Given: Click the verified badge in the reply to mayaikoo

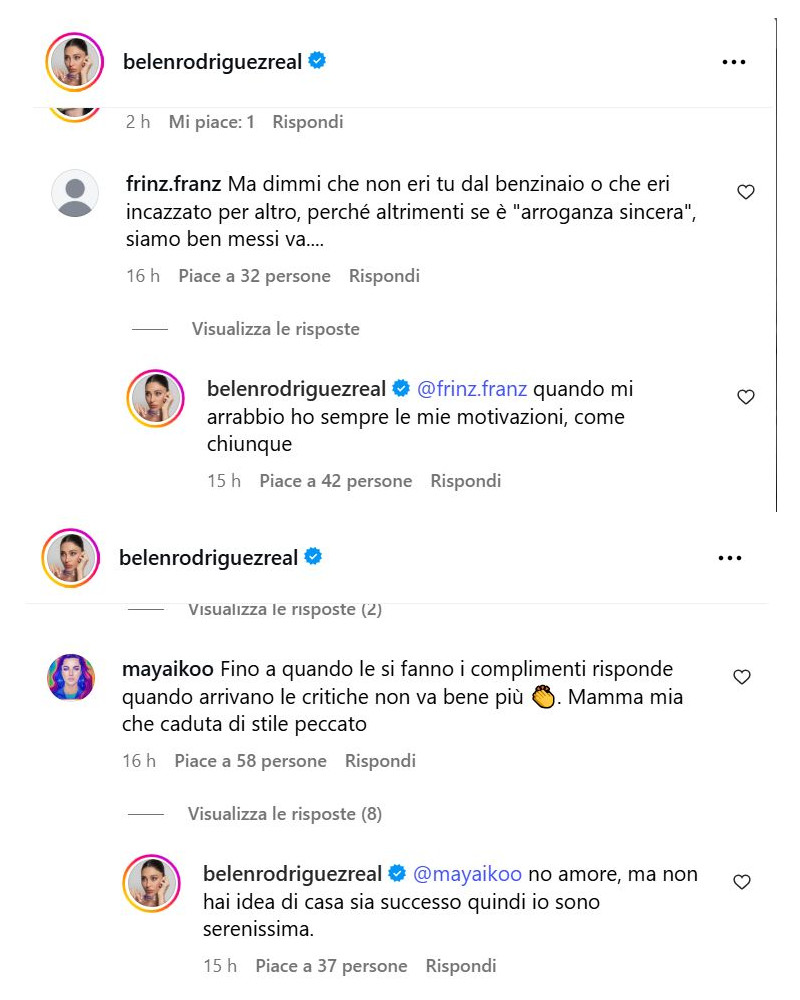Looking at the screenshot, I should coord(397,874).
